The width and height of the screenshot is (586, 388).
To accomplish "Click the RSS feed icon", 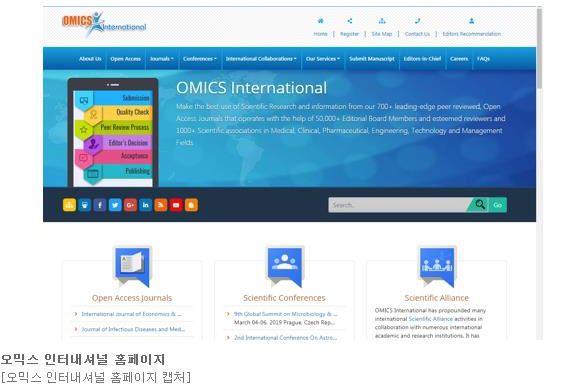I will coord(161,205).
